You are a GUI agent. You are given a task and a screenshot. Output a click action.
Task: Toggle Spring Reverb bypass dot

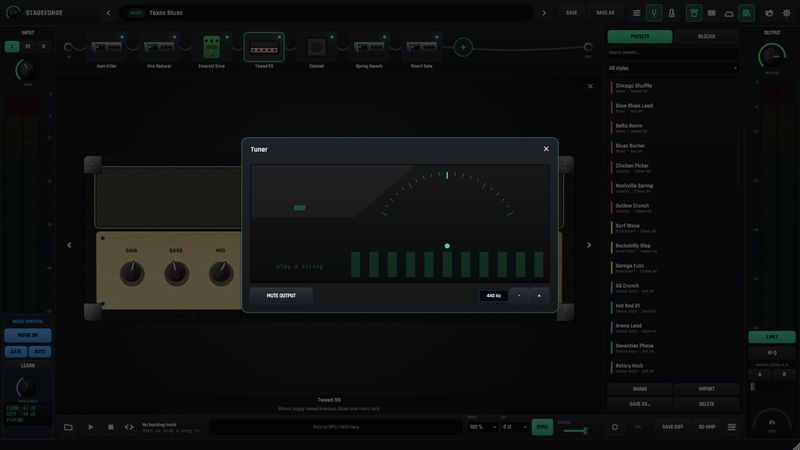[384, 37]
